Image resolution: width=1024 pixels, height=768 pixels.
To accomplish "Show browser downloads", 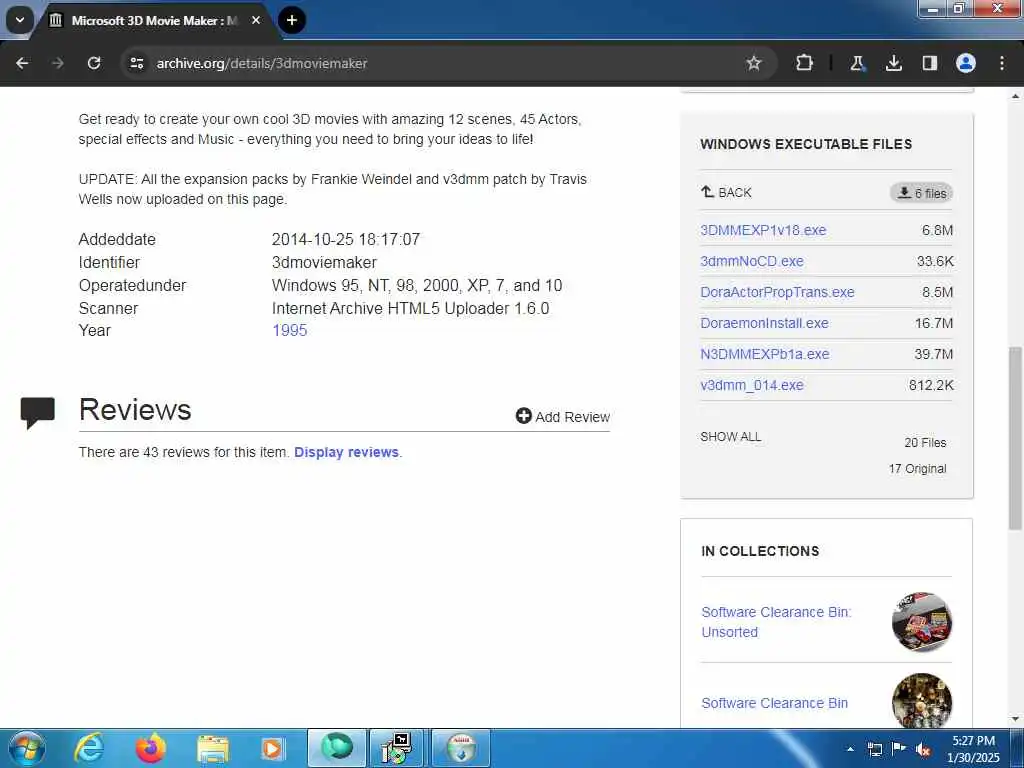I will [893, 63].
